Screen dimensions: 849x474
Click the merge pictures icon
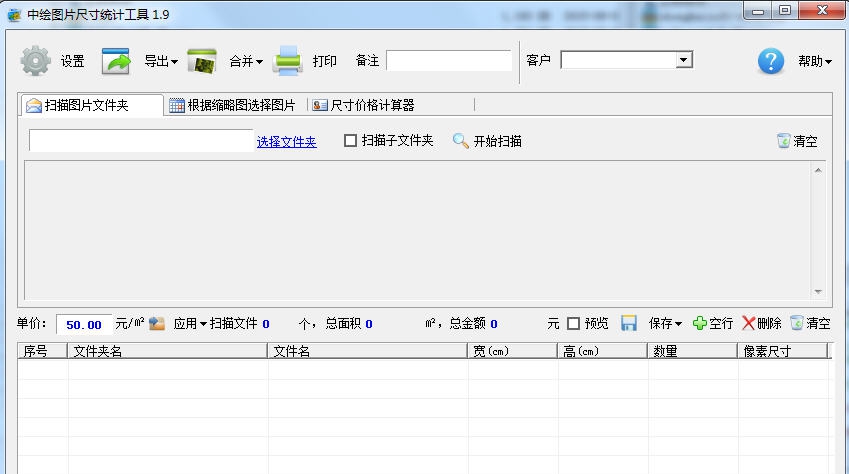point(202,61)
